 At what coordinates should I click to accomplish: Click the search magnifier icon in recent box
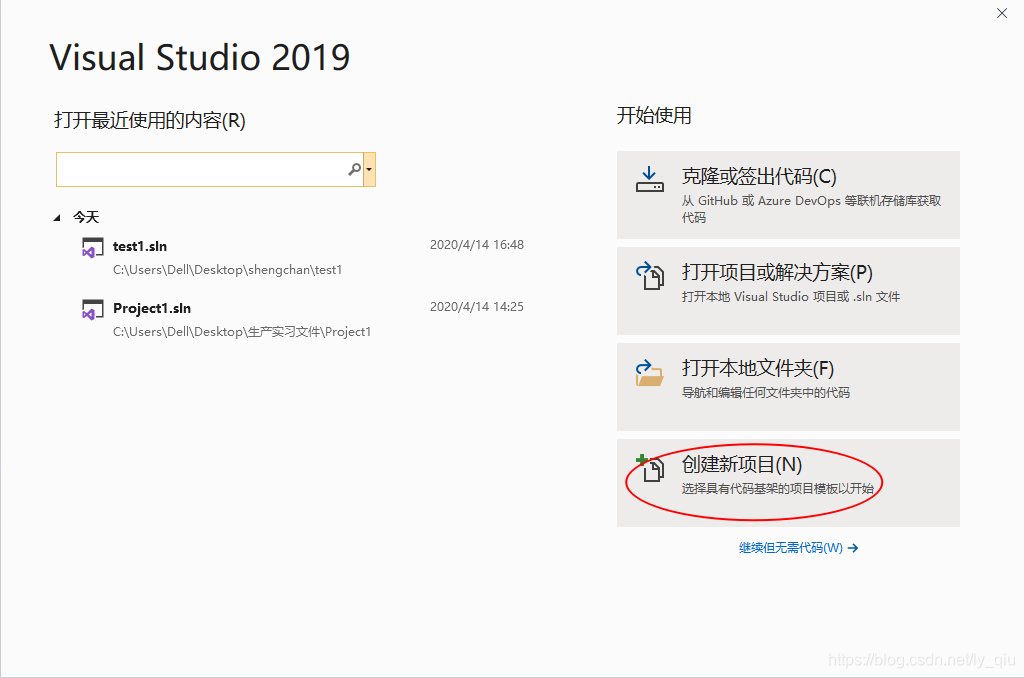[354, 170]
